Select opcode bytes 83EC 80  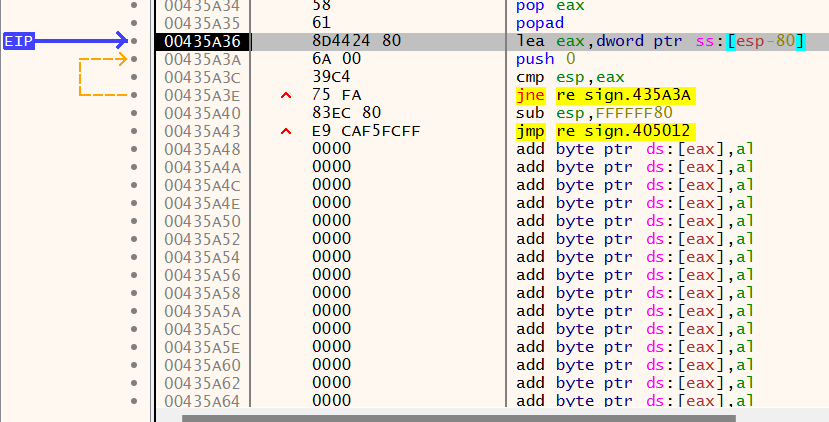346,113
